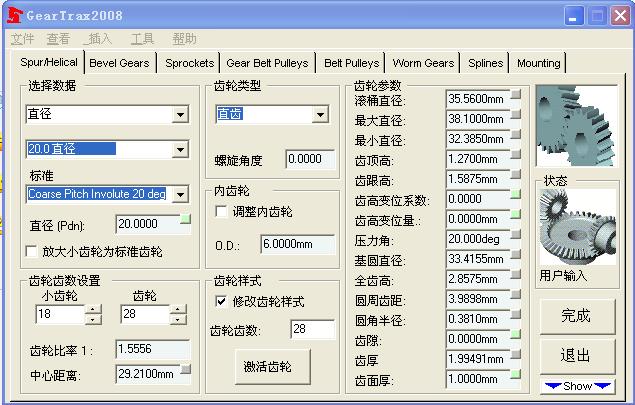The width and height of the screenshot is (635, 405).
Task: Click the Show button
Action: (577, 386)
